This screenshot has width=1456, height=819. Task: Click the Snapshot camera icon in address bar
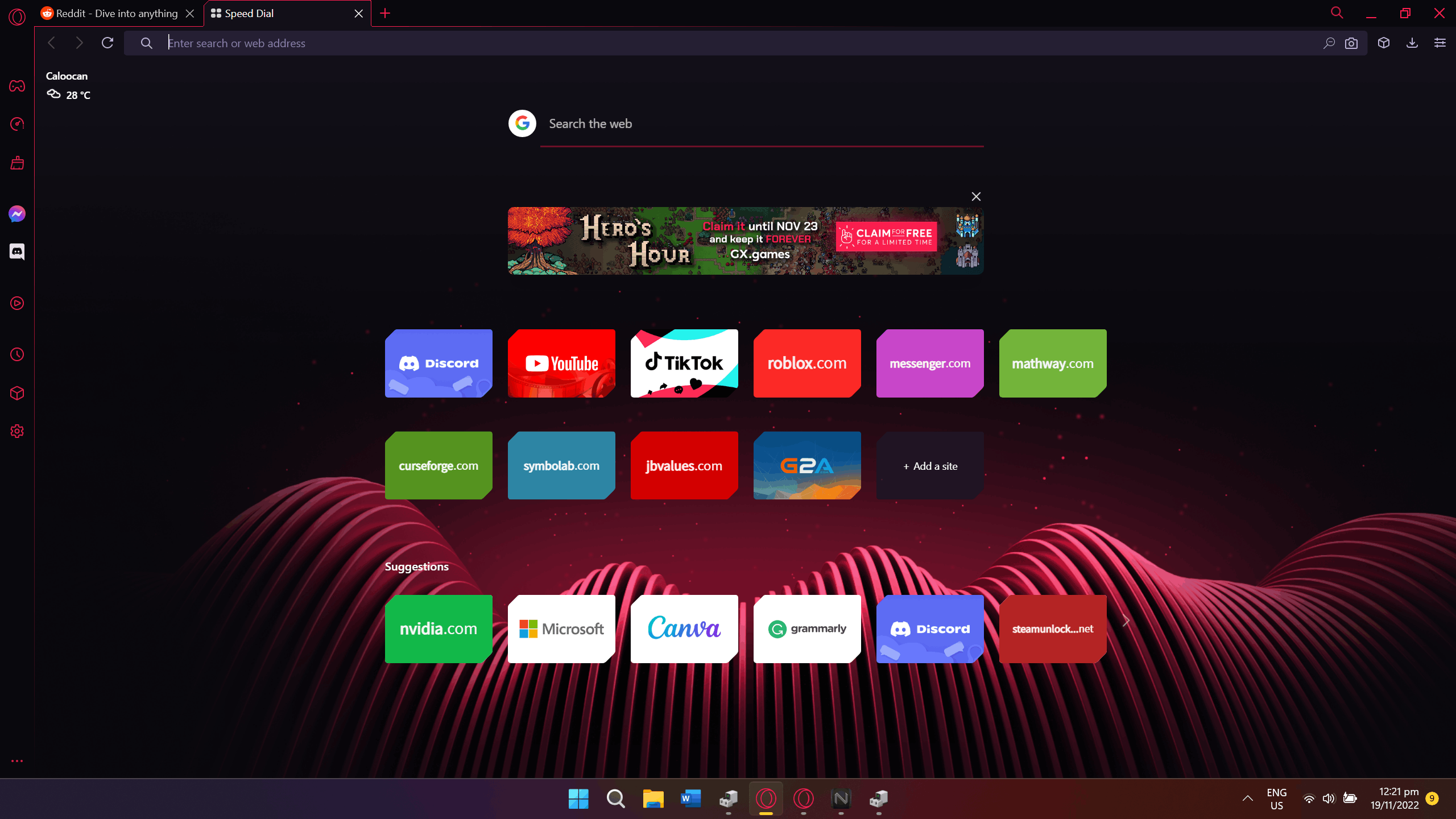click(1351, 43)
